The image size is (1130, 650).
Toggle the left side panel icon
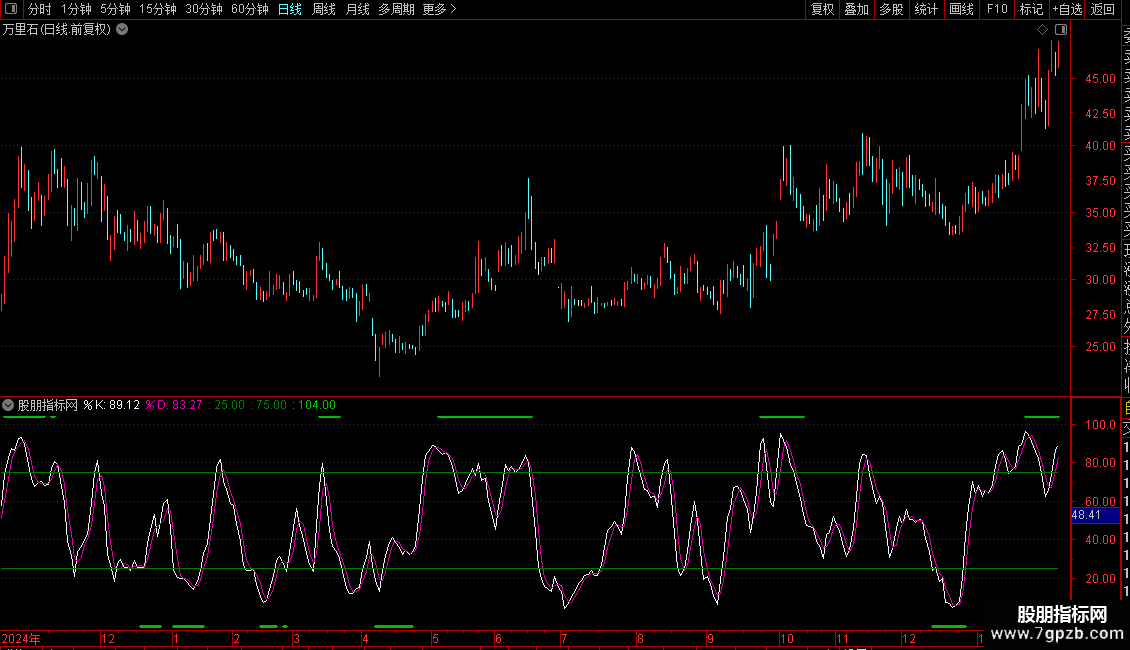pos(11,9)
